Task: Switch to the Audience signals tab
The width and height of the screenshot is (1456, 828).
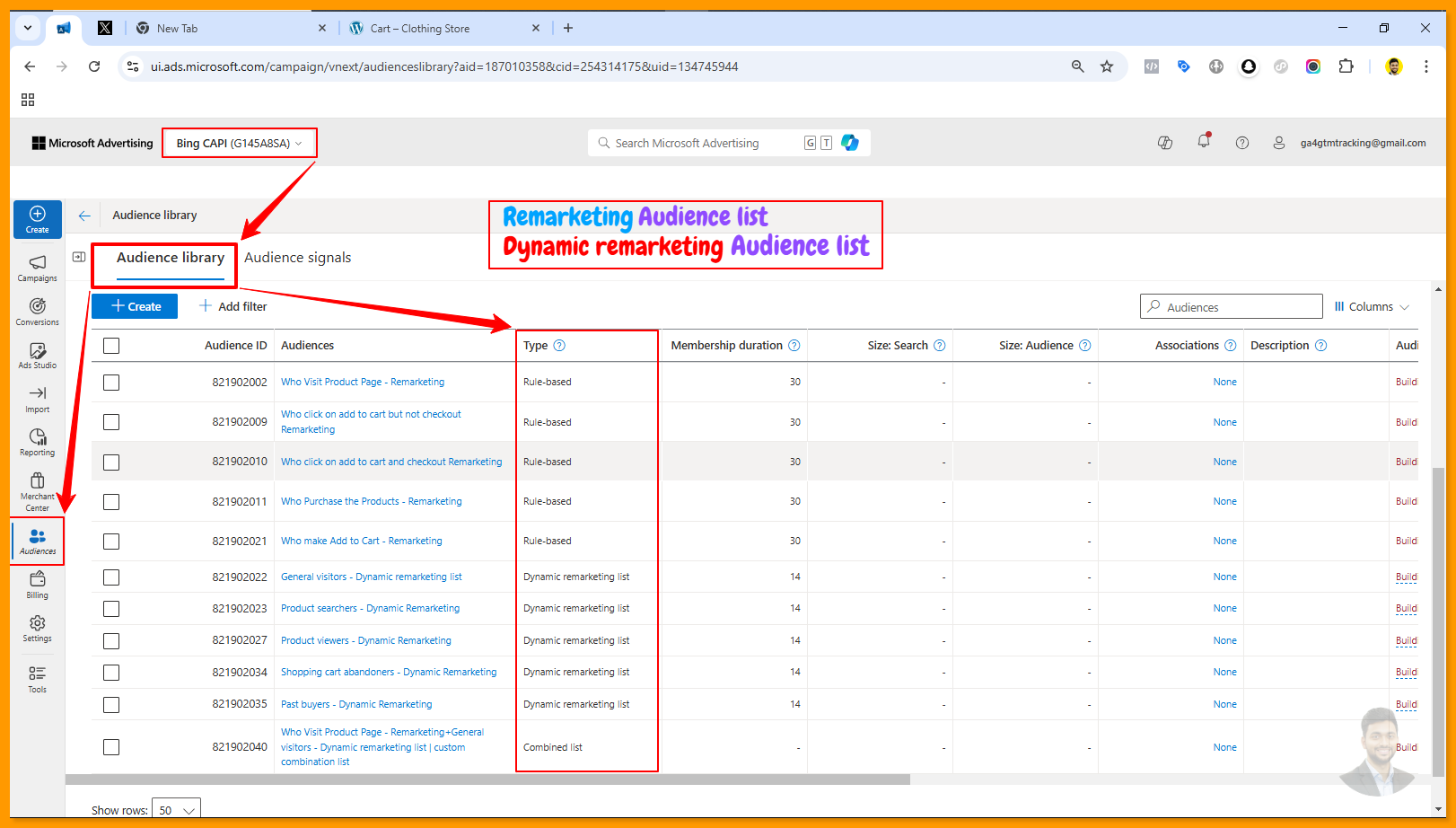Action: (297, 258)
